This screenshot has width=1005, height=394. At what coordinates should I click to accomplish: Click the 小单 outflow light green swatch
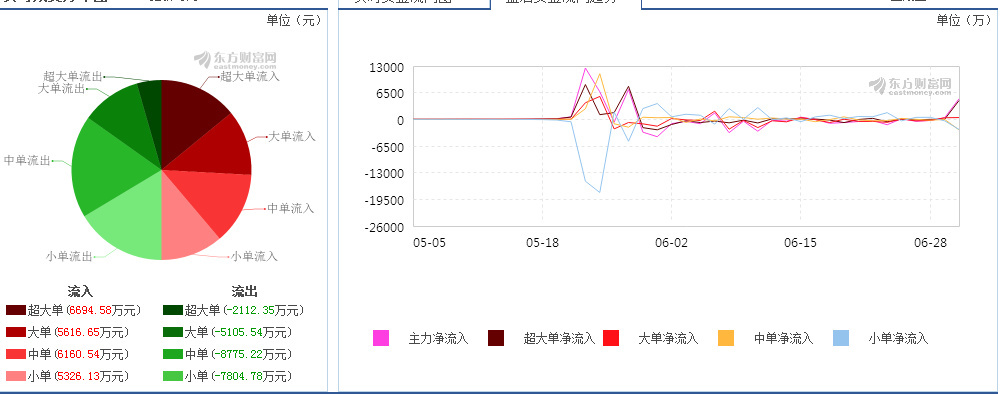coord(173,376)
